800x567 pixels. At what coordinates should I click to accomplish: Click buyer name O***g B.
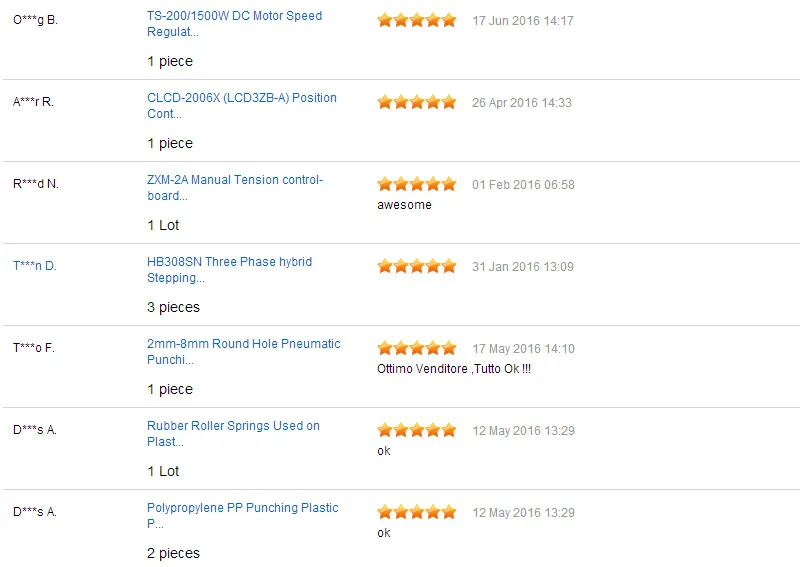(x=35, y=20)
